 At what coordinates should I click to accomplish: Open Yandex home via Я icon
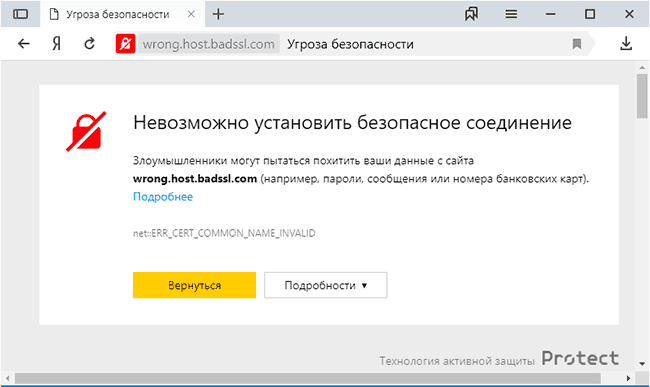click(x=57, y=44)
